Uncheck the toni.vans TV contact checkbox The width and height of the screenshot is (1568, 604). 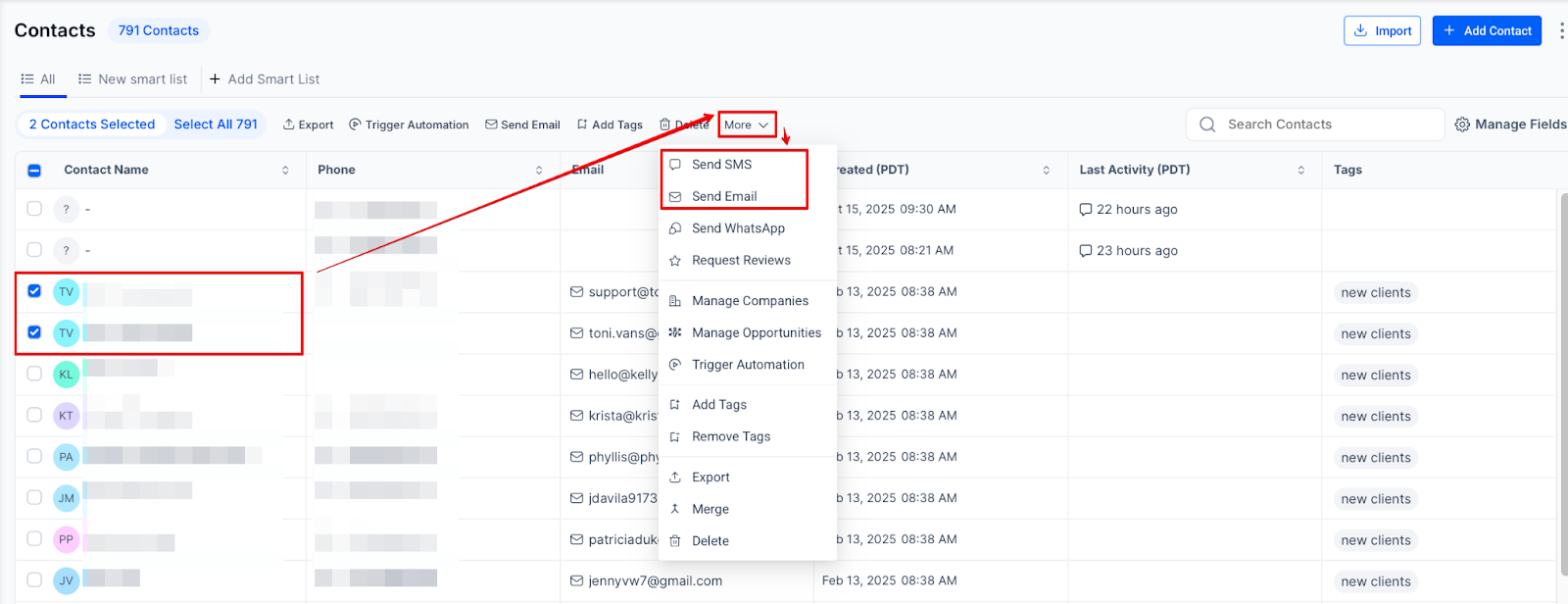pos(34,332)
